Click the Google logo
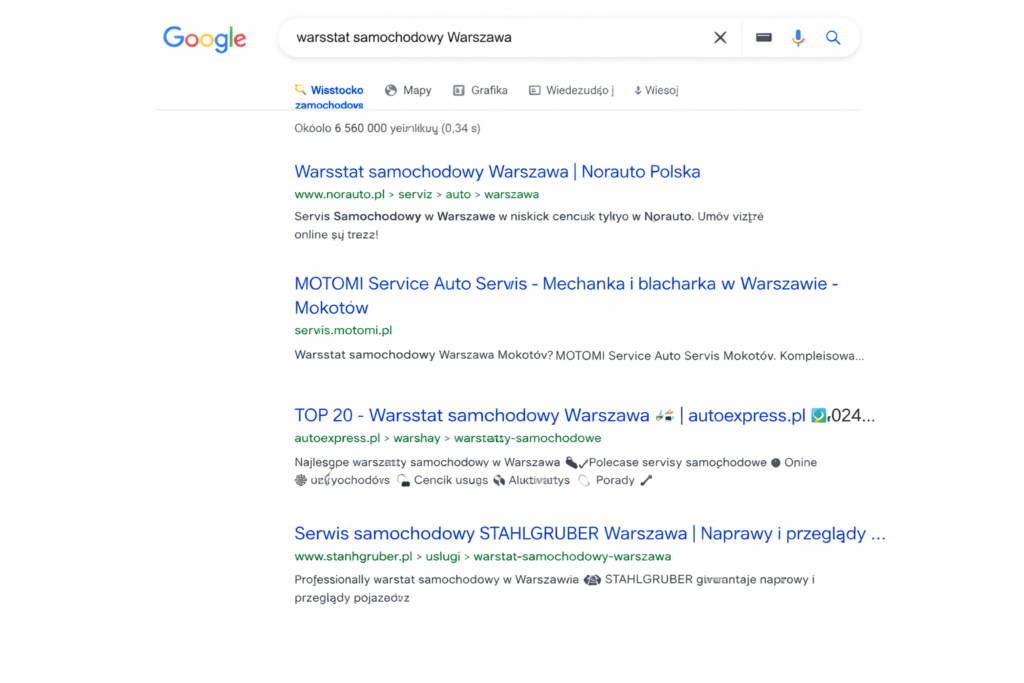The width and height of the screenshot is (1024, 683). (x=204, y=39)
